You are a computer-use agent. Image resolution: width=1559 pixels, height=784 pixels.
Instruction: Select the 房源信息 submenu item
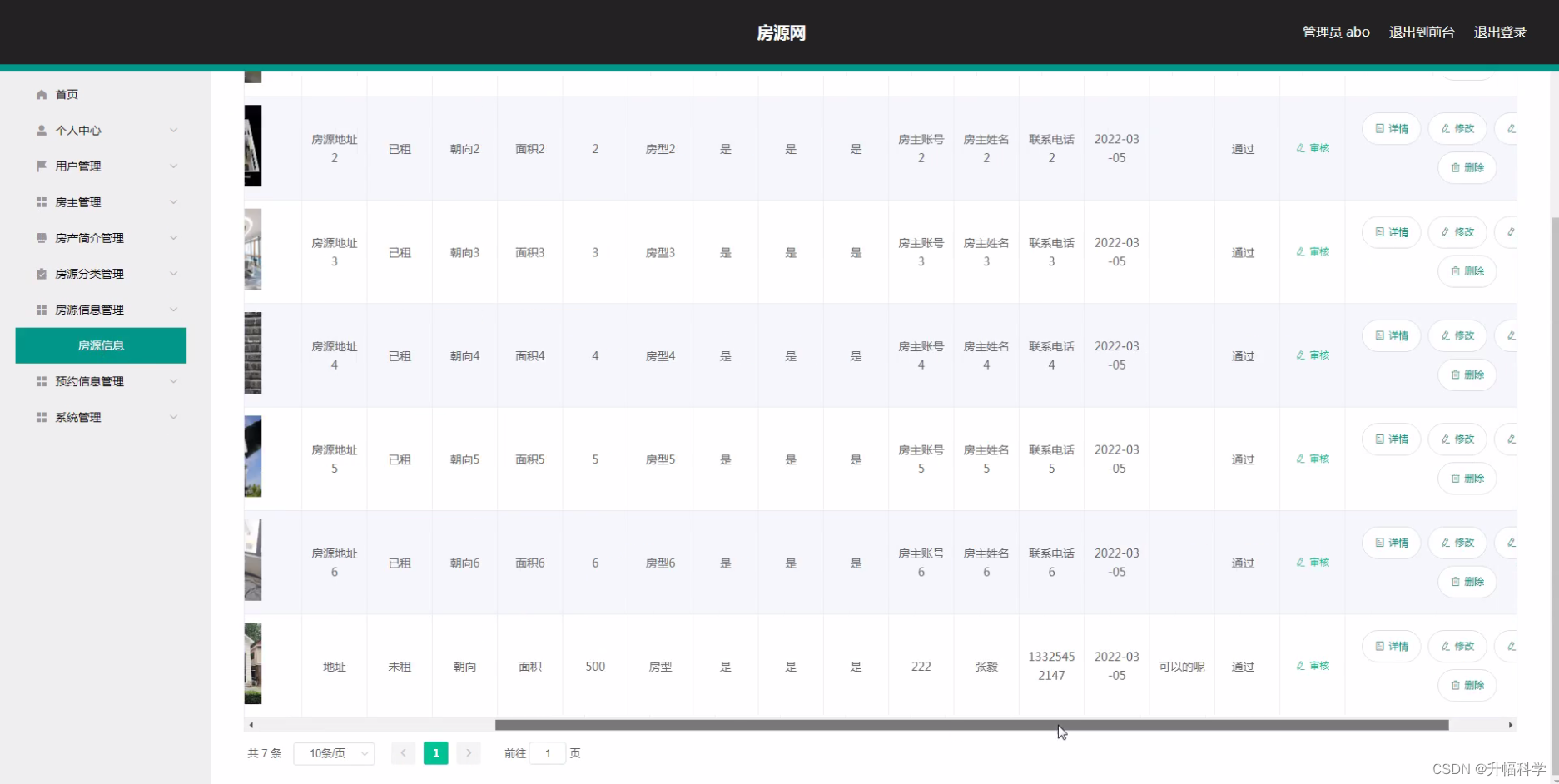pyautogui.click(x=101, y=345)
